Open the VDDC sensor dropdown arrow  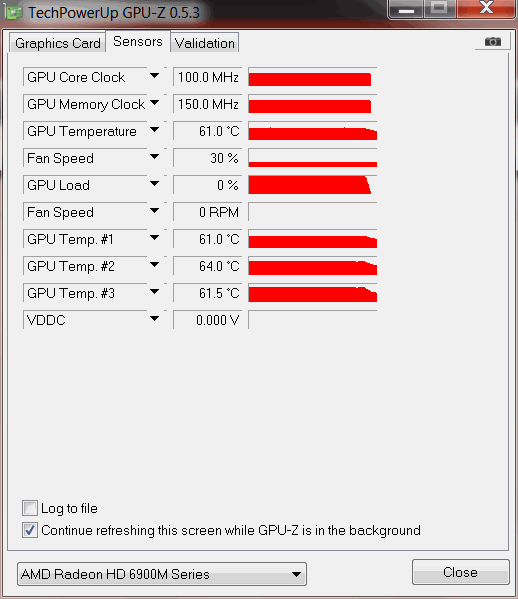coord(154,319)
